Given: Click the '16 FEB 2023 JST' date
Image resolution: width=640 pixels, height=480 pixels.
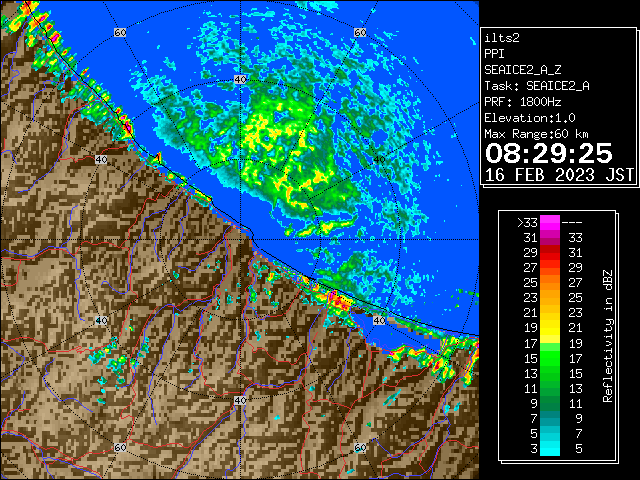Looking at the screenshot, I should [559, 175].
